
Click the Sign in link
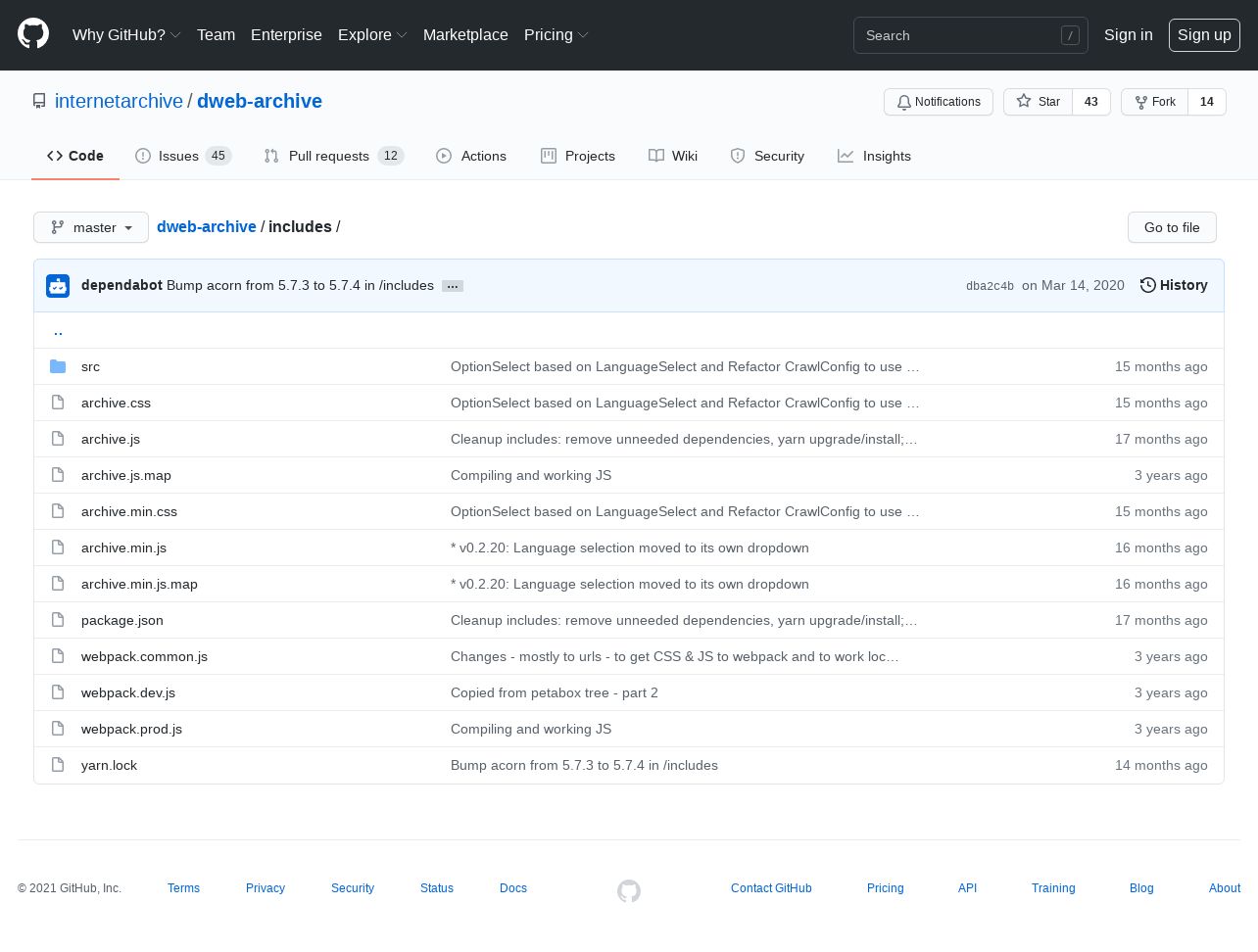click(x=1128, y=34)
